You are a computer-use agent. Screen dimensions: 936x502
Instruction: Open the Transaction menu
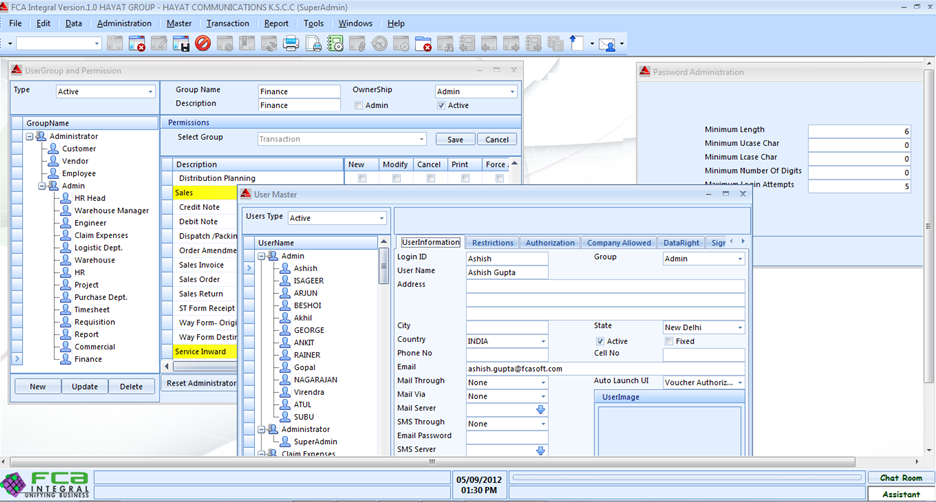[x=227, y=23]
